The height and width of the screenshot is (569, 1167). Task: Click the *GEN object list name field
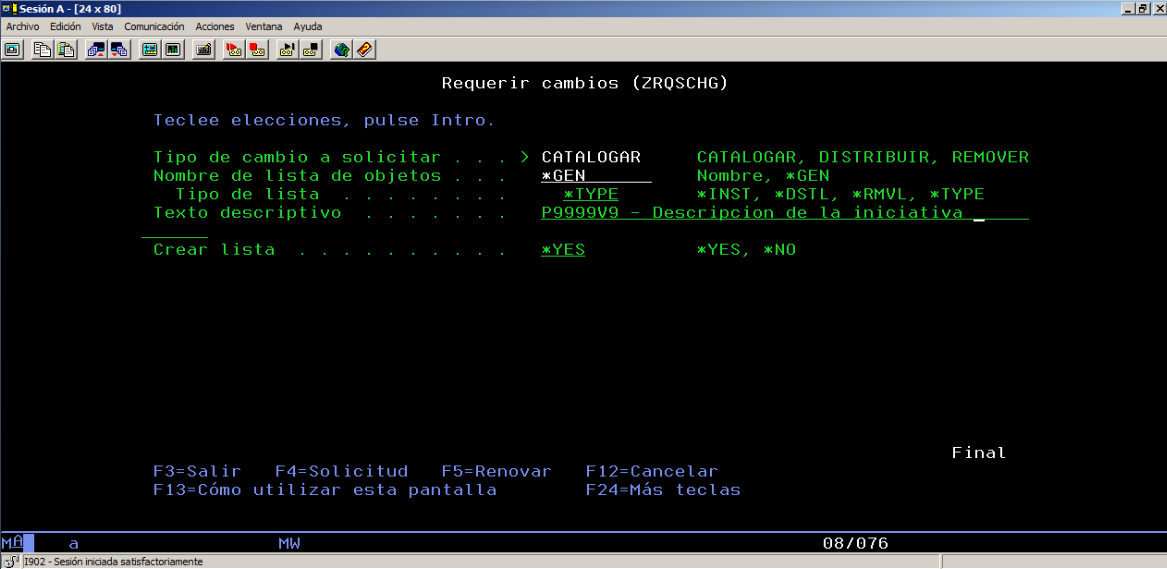(595, 176)
